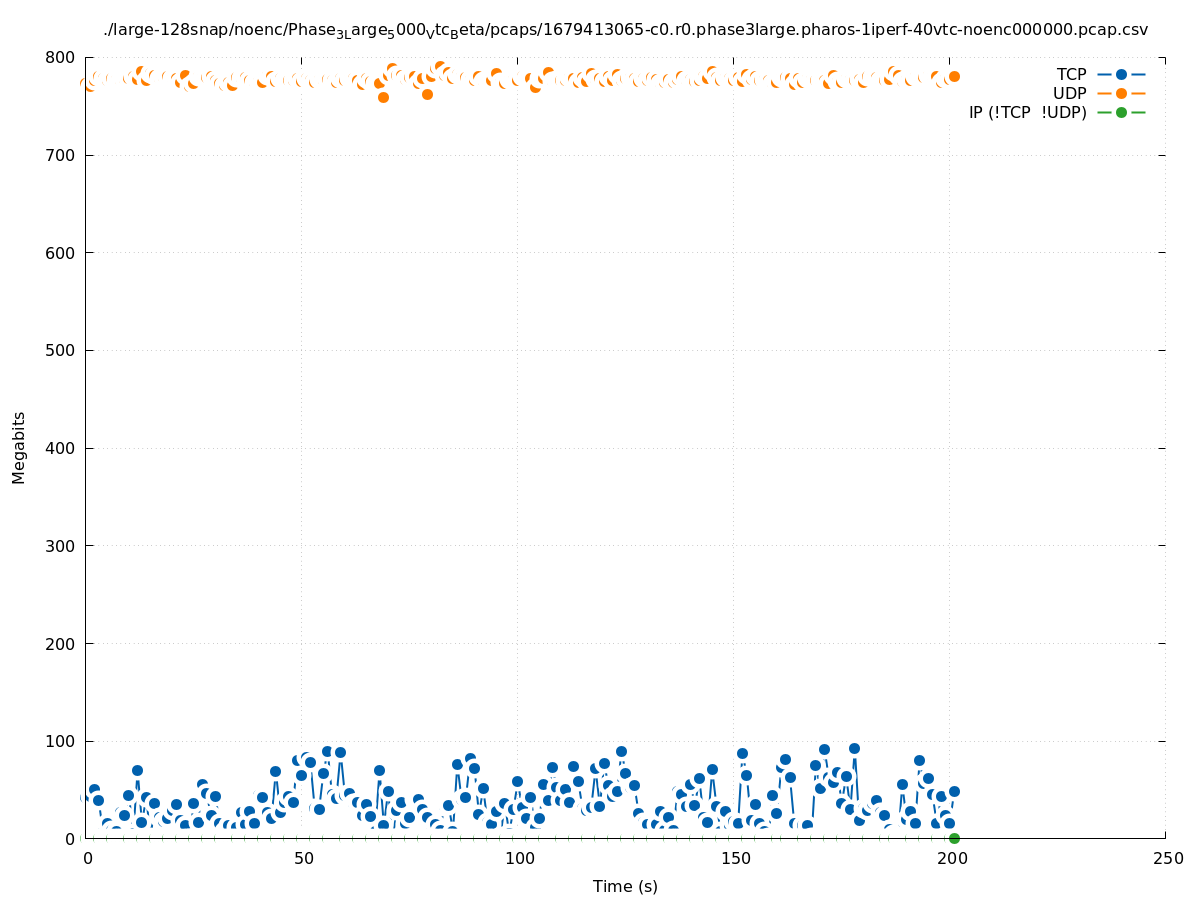Toggle the TCP series via legend label

pyautogui.click(x=1071, y=74)
